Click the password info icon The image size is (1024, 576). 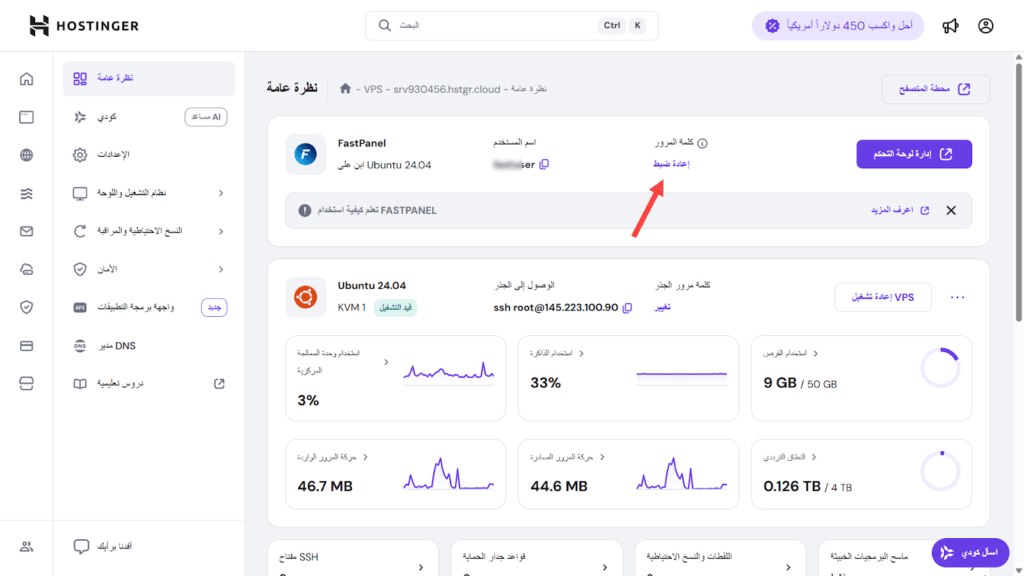(x=702, y=144)
